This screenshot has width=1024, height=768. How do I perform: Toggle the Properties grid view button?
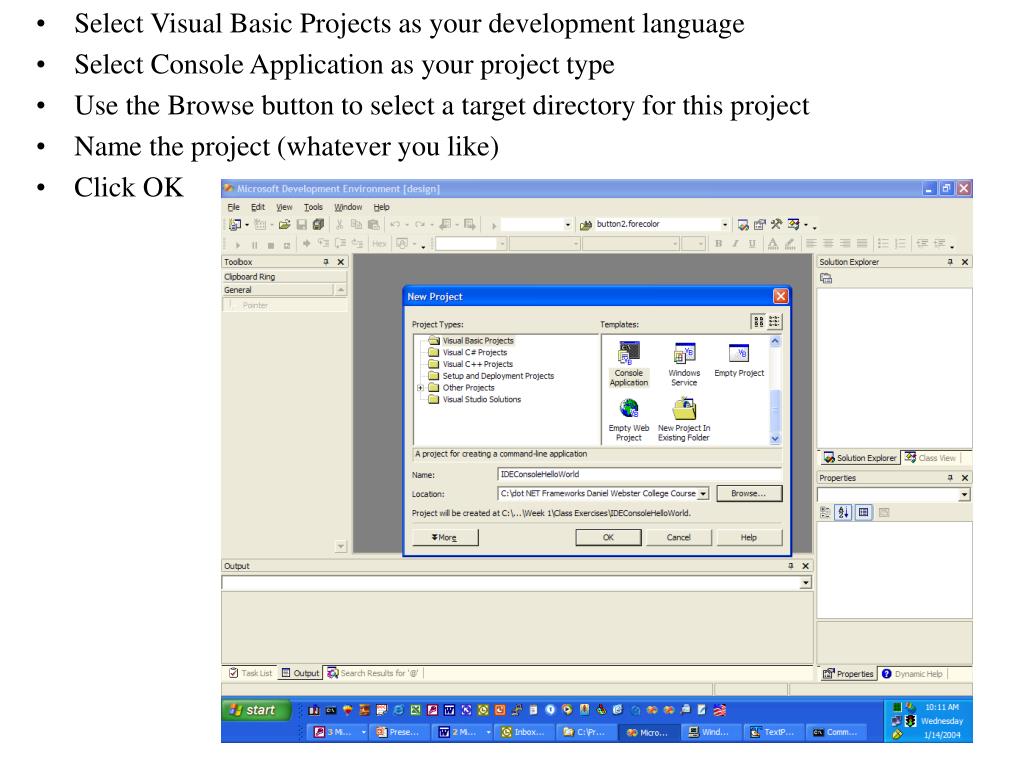coord(863,513)
